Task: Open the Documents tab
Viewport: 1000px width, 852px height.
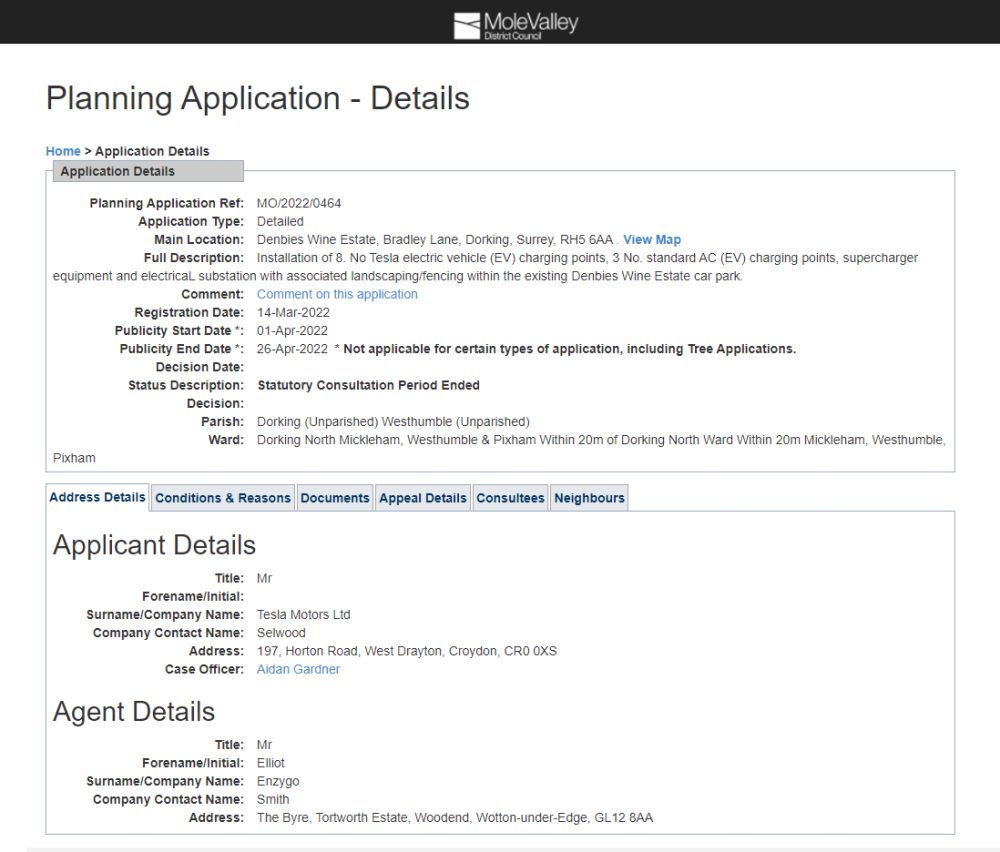Action: [x=335, y=498]
